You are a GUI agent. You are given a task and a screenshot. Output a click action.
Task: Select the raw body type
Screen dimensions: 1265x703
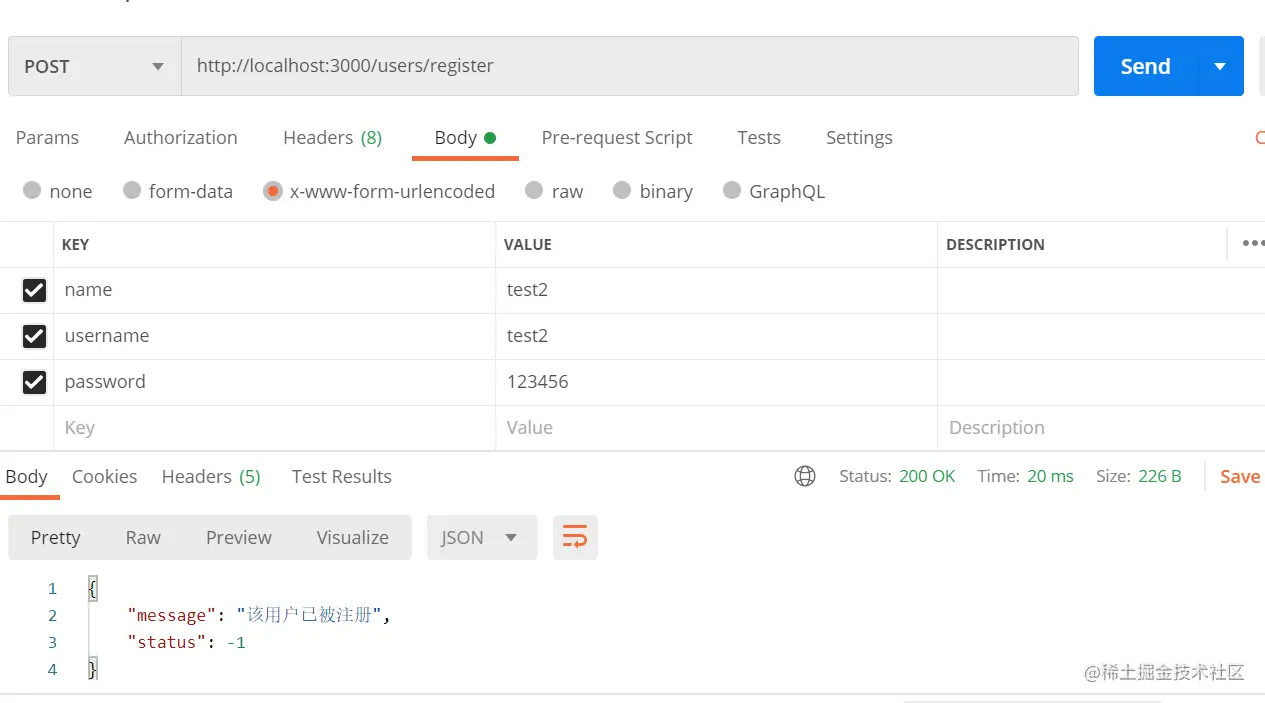tap(554, 191)
